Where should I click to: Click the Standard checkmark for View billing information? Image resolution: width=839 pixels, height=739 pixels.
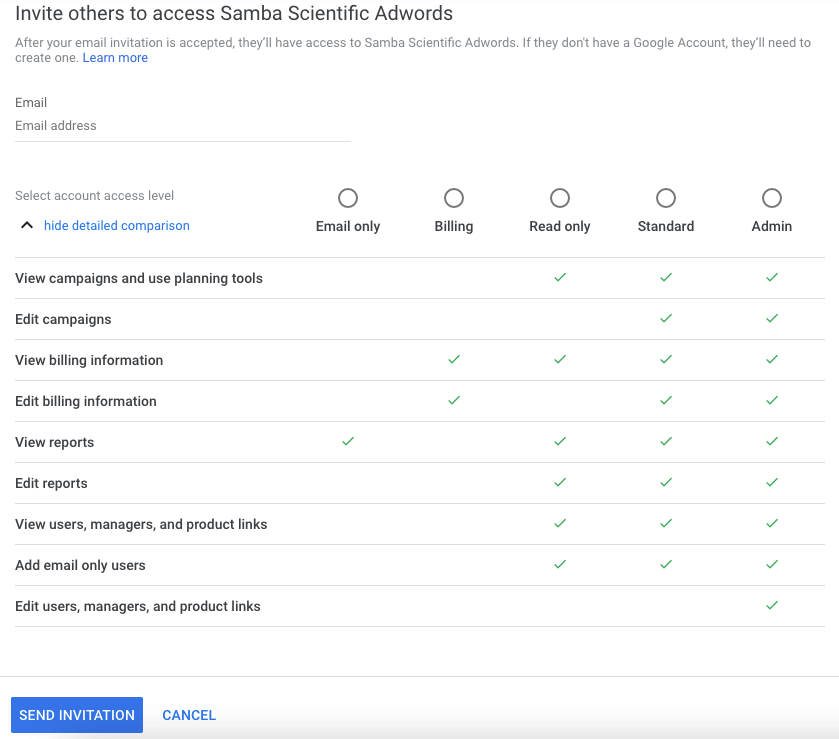point(666,359)
